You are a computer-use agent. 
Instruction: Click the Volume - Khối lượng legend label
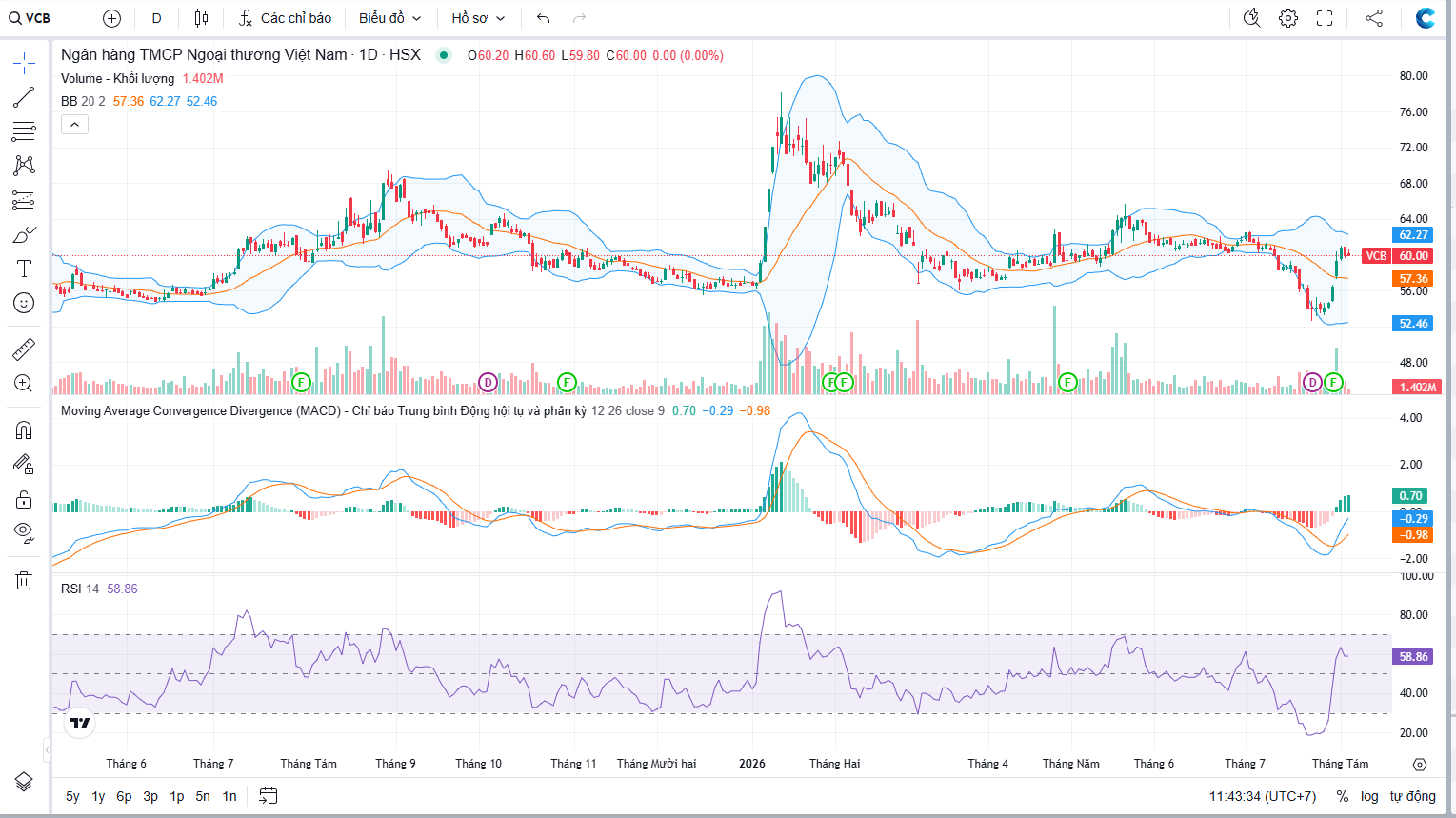(118, 78)
